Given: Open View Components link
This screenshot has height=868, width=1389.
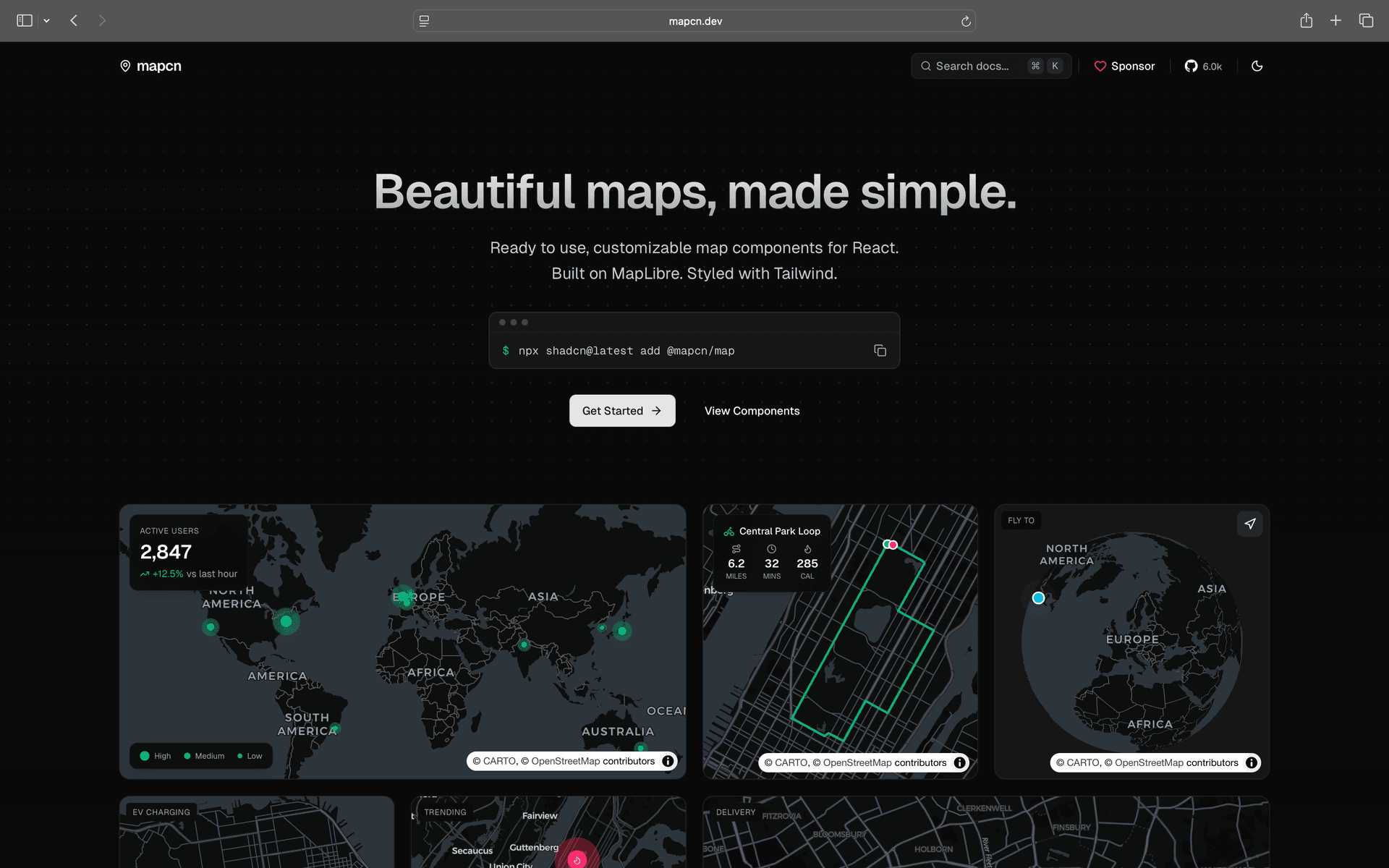Looking at the screenshot, I should [x=752, y=411].
